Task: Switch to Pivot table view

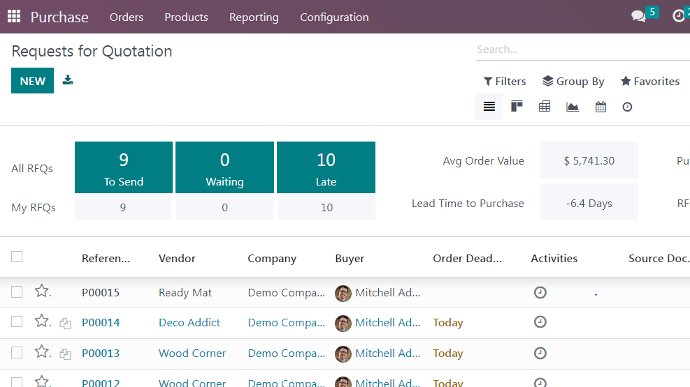Action: point(544,107)
